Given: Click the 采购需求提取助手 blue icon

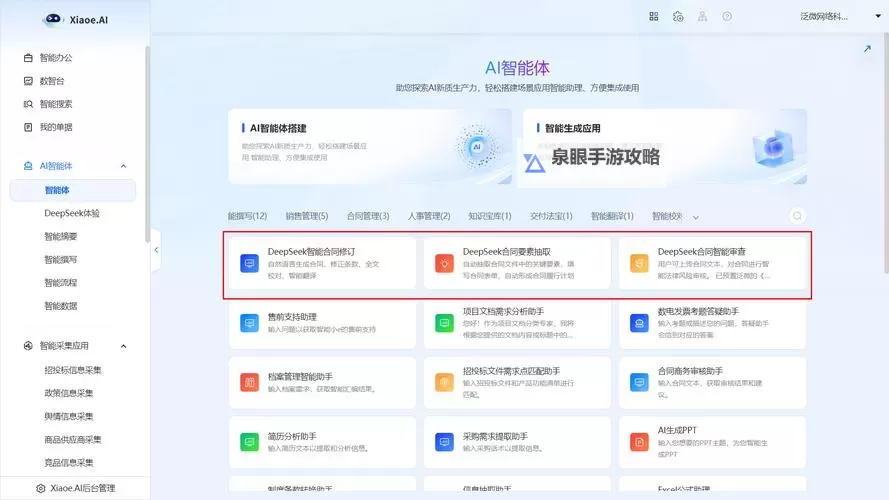Looking at the screenshot, I should coord(444,442).
